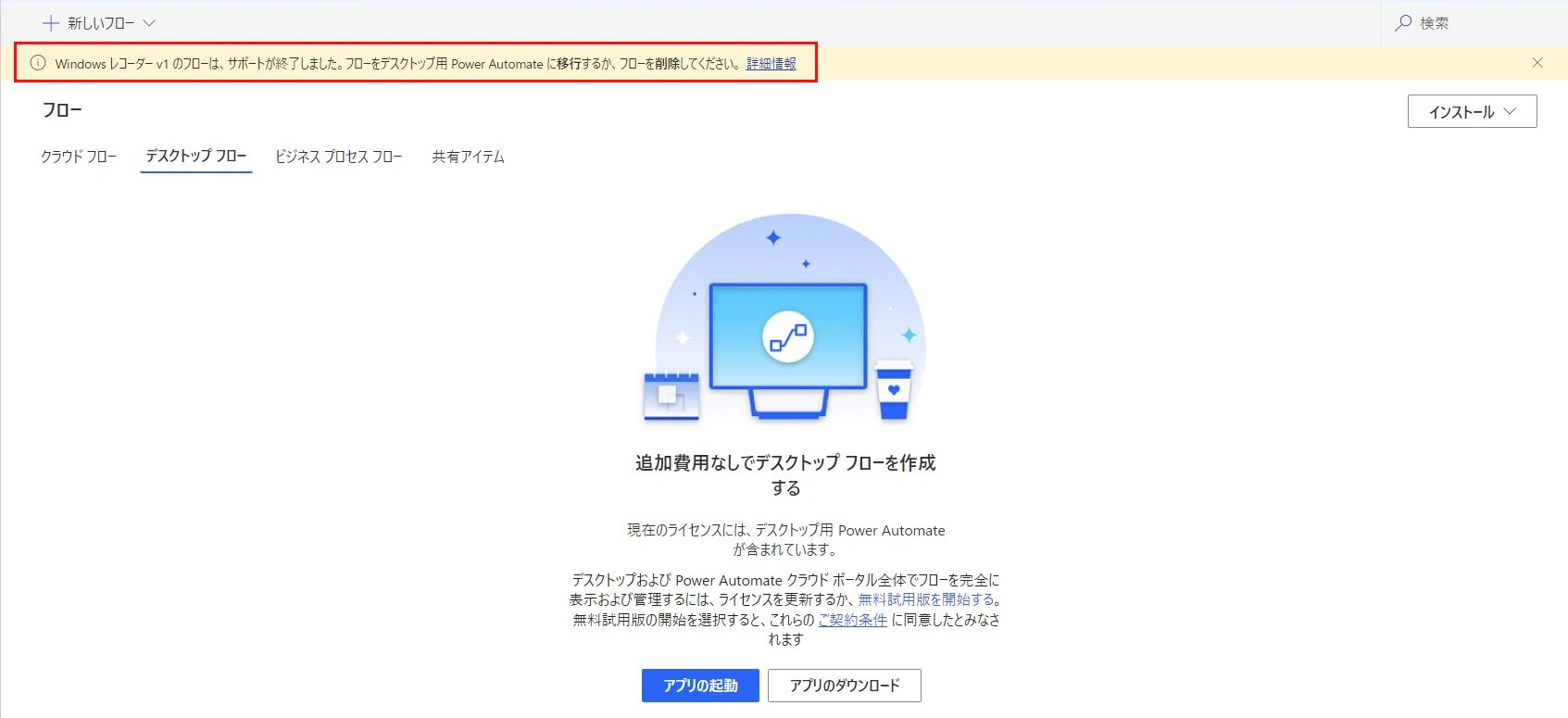
Task: Click the search magnifier icon
Action: (1403, 23)
